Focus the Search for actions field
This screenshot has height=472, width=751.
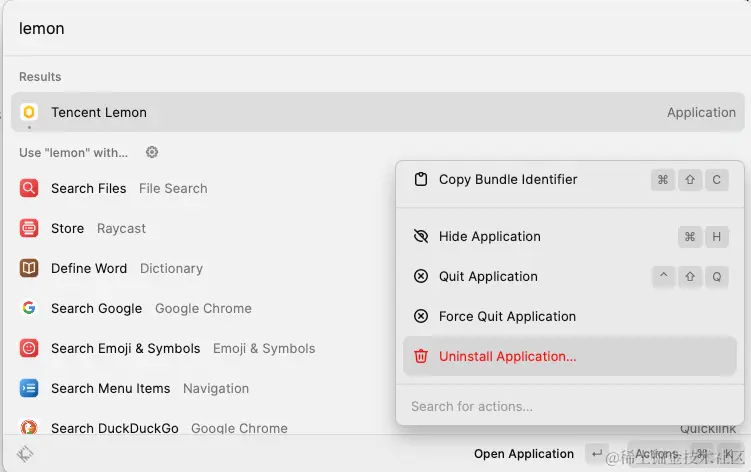pyautogui.click(x=570, y=406)
